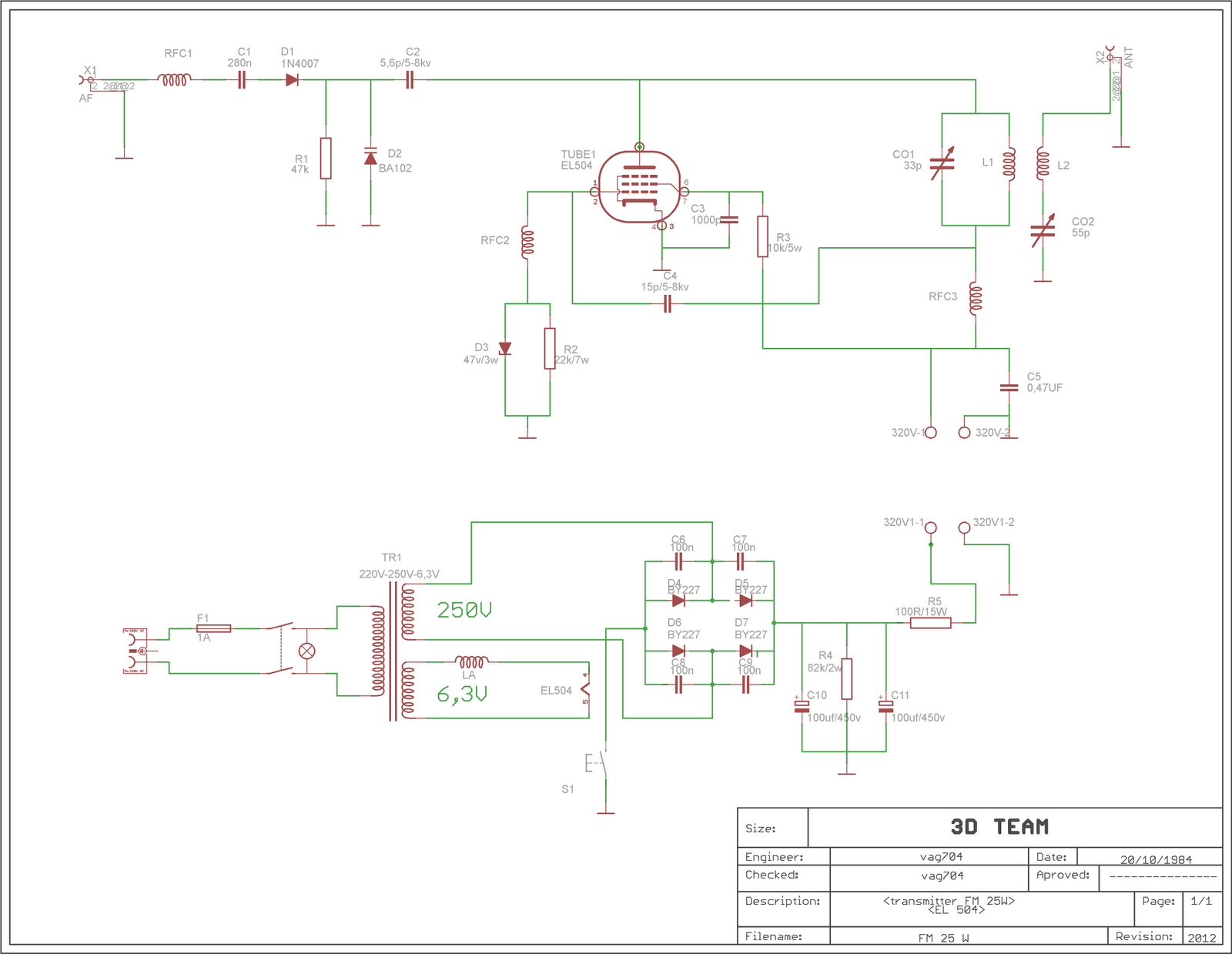Select the 320V1-2 terminal on power supply
This screenshot has height=954, width=1232.
point(964,527)
